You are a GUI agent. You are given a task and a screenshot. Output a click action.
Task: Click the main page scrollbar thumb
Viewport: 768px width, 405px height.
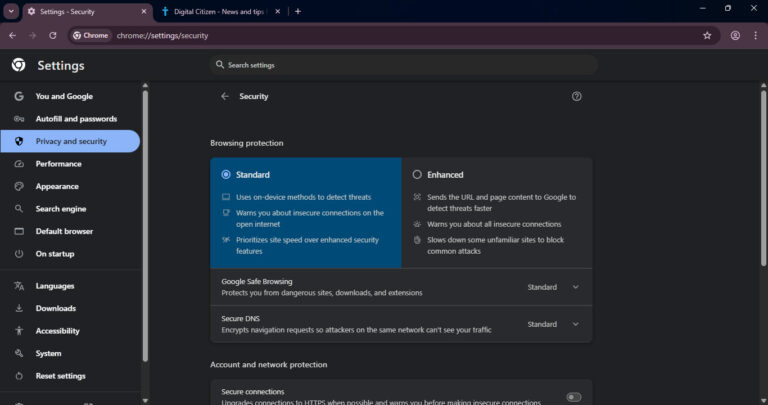[763, 178]
